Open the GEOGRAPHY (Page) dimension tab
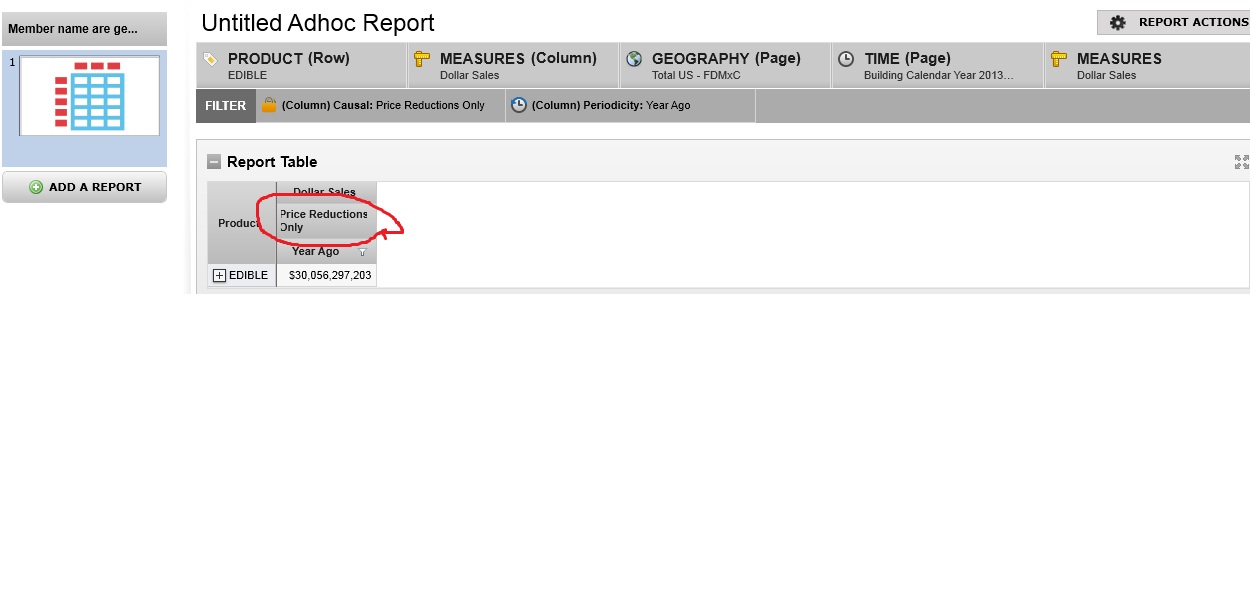This screenshot has width=1250, height=614. click(725, 66)
